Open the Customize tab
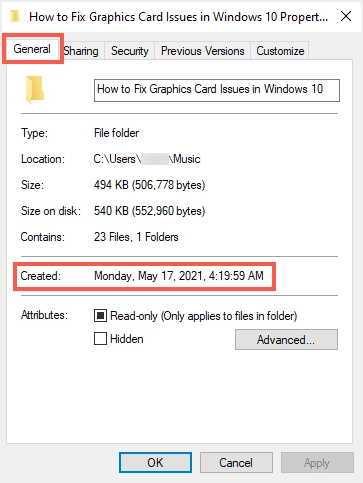Image resolution: width=363 pixels, height=483 pixels. [x=280, y=51]
